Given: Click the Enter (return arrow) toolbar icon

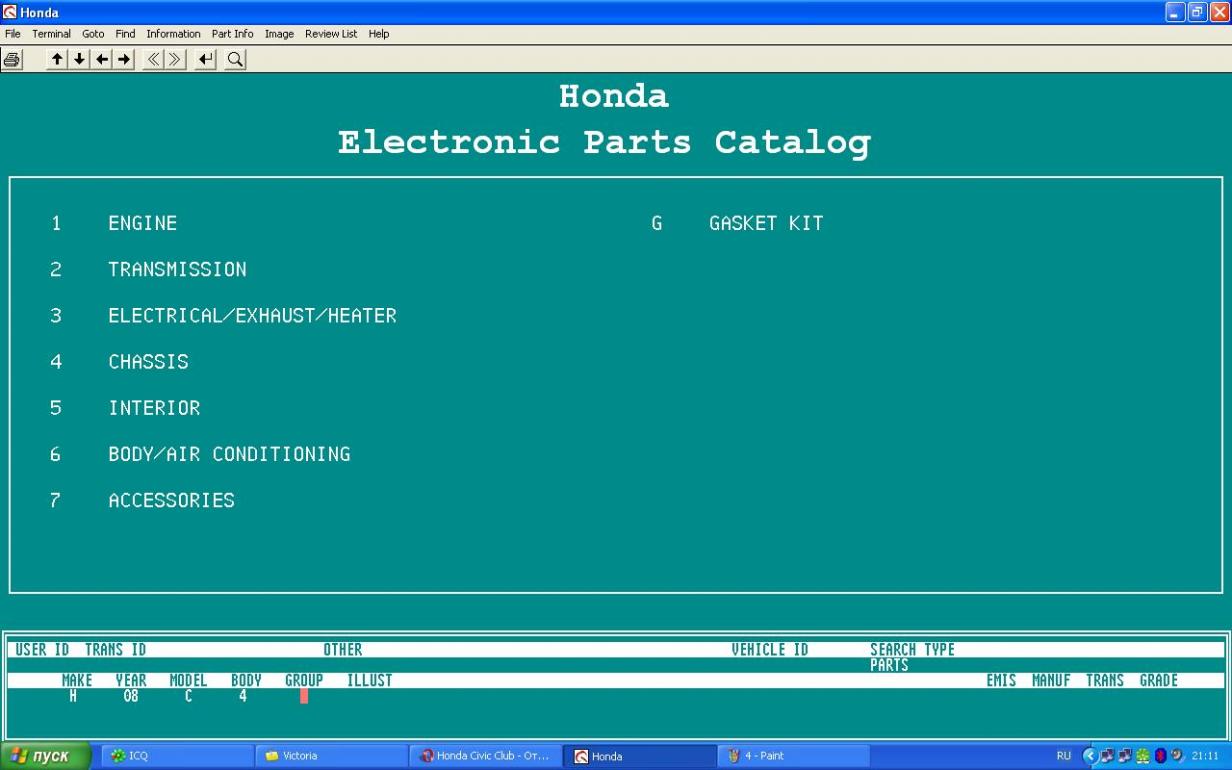Looking at the screenshot, I should point(206,60).
